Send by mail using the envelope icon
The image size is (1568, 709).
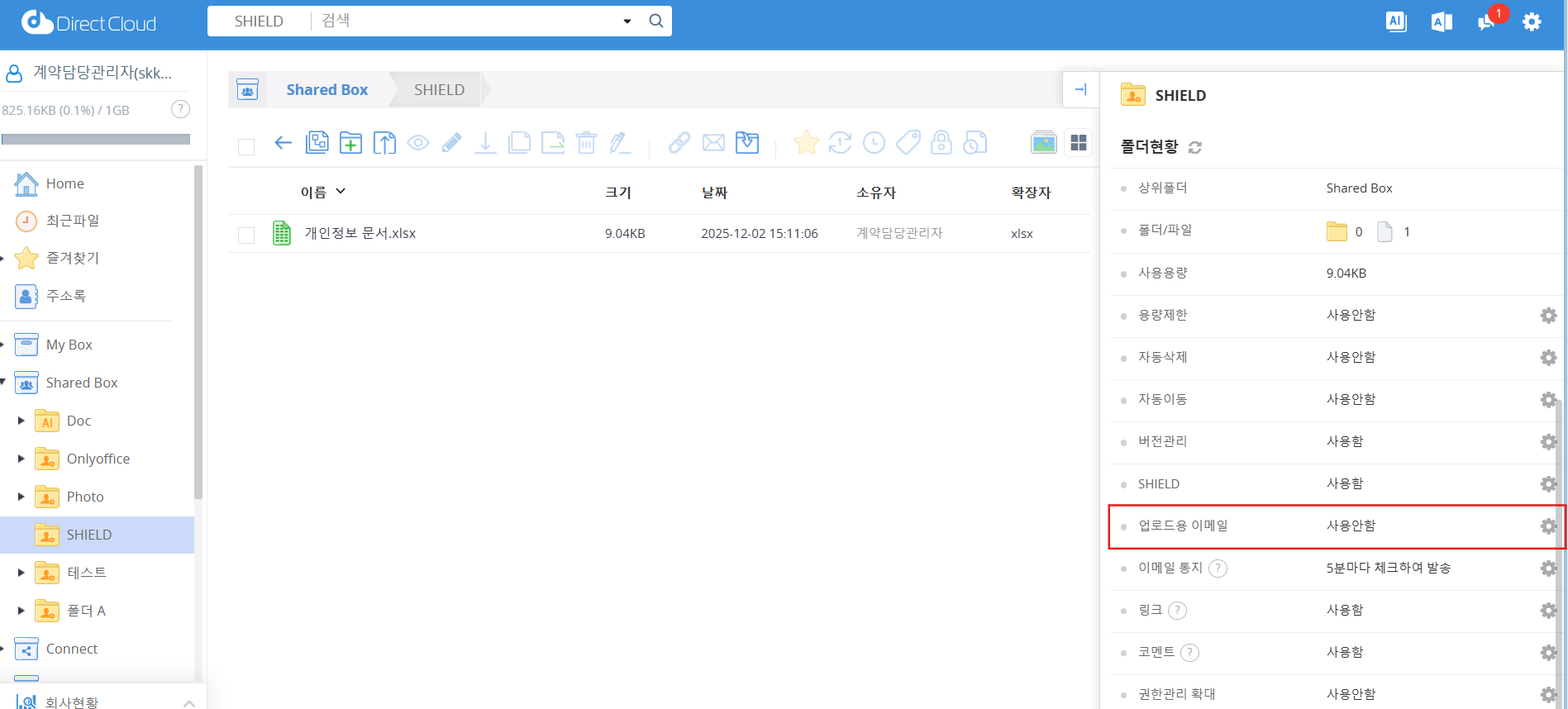[713, 143]
